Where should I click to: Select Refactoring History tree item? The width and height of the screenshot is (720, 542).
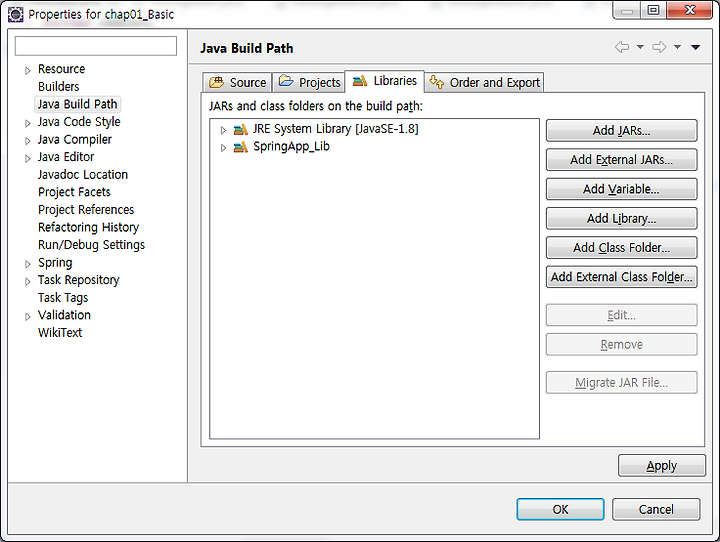click(x=88, y=227)
